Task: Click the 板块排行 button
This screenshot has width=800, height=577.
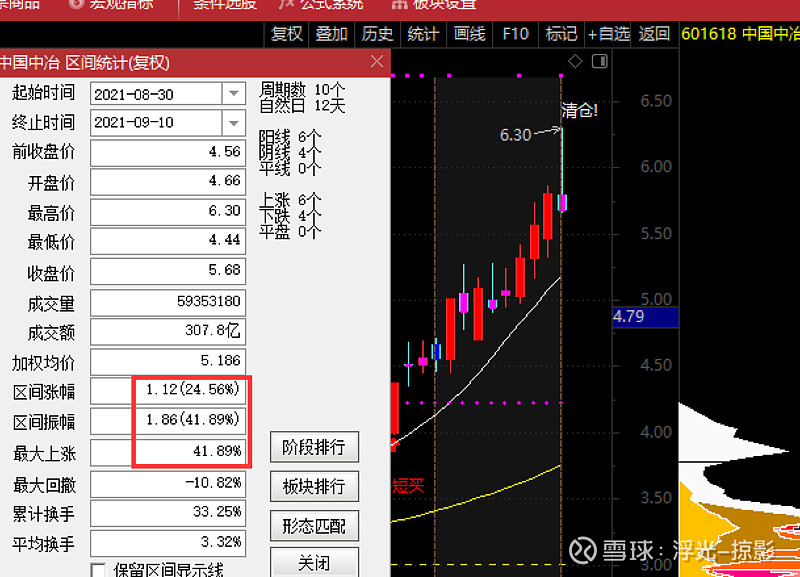Action: 314,486
